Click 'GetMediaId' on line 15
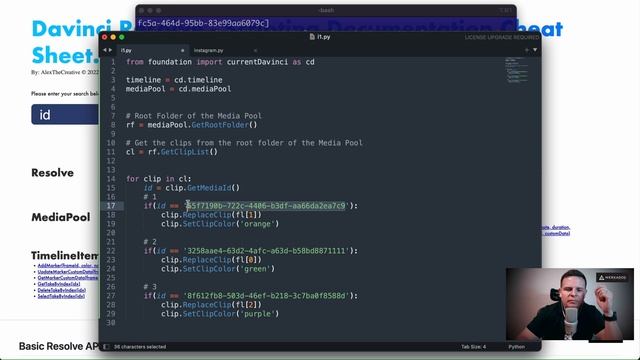640x360 pixels. click(x=209, y=188)
